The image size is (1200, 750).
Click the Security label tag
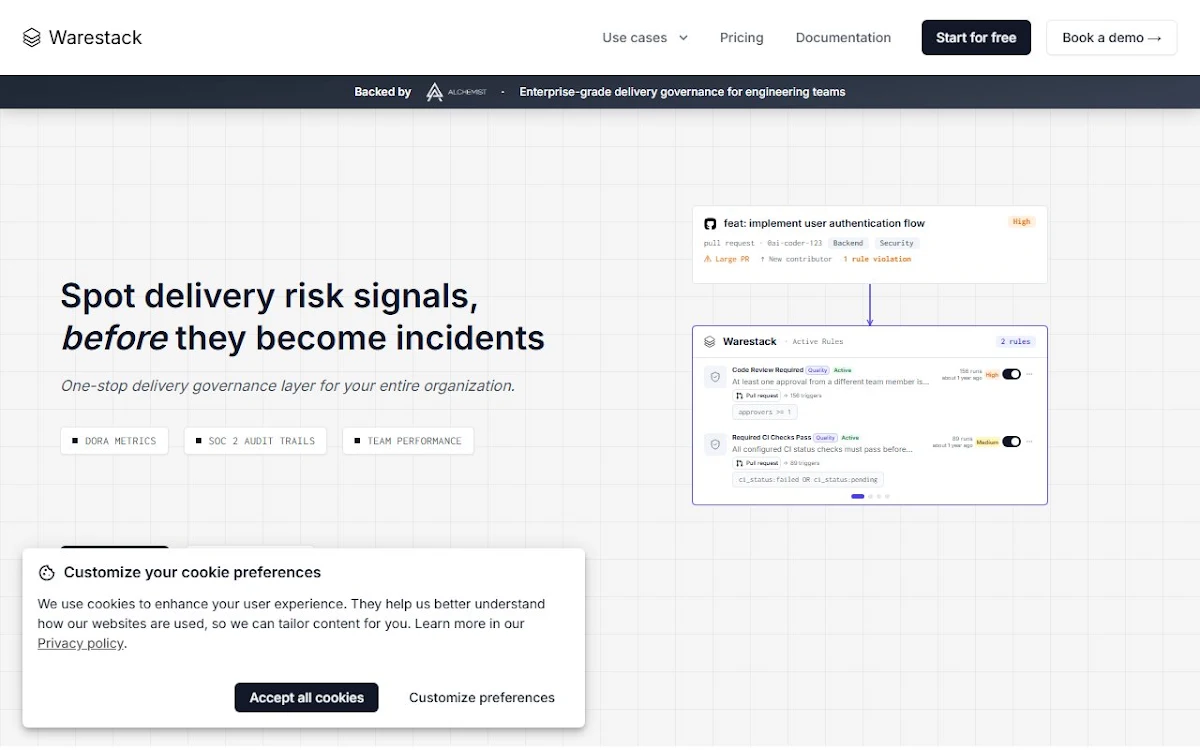[x=897, y=243]
